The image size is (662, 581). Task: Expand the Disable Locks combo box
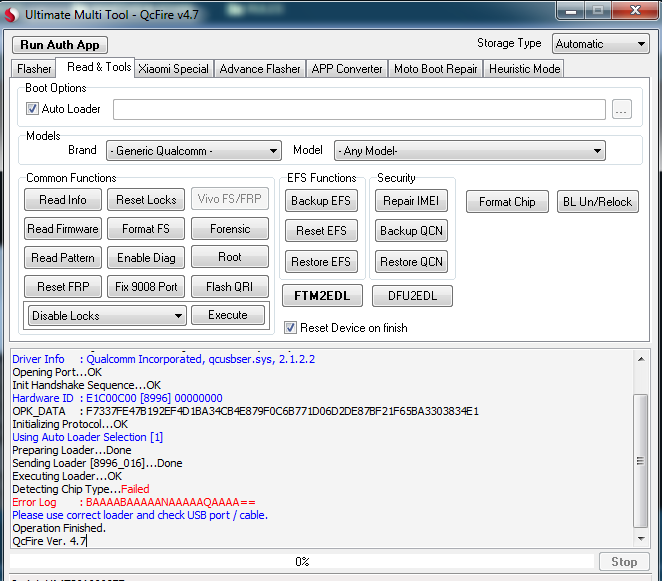[107, 316]
